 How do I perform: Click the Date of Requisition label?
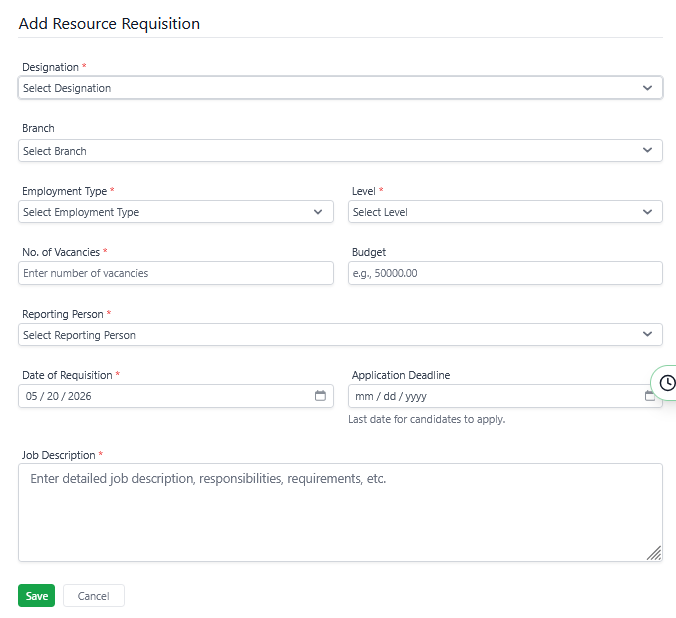pos(67,375)
